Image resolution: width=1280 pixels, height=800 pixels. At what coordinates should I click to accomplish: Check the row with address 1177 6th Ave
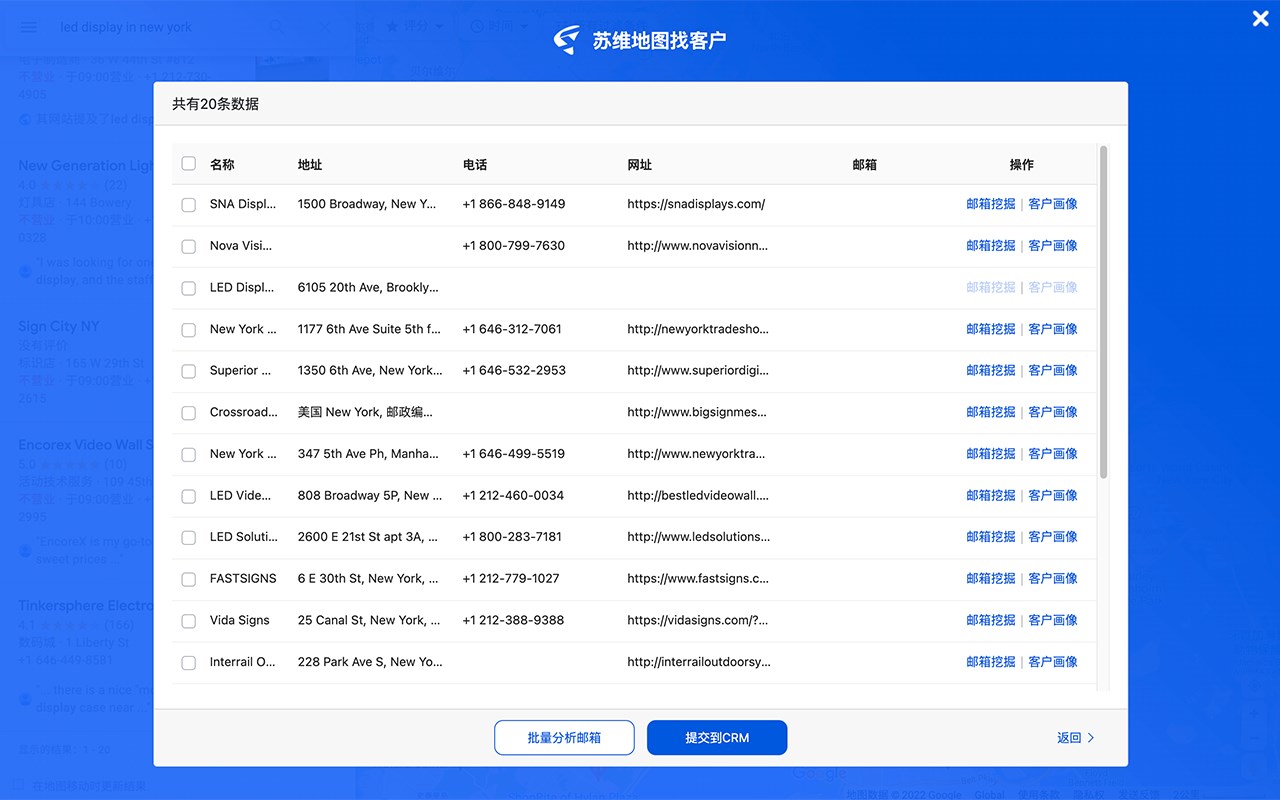point(188,330)
